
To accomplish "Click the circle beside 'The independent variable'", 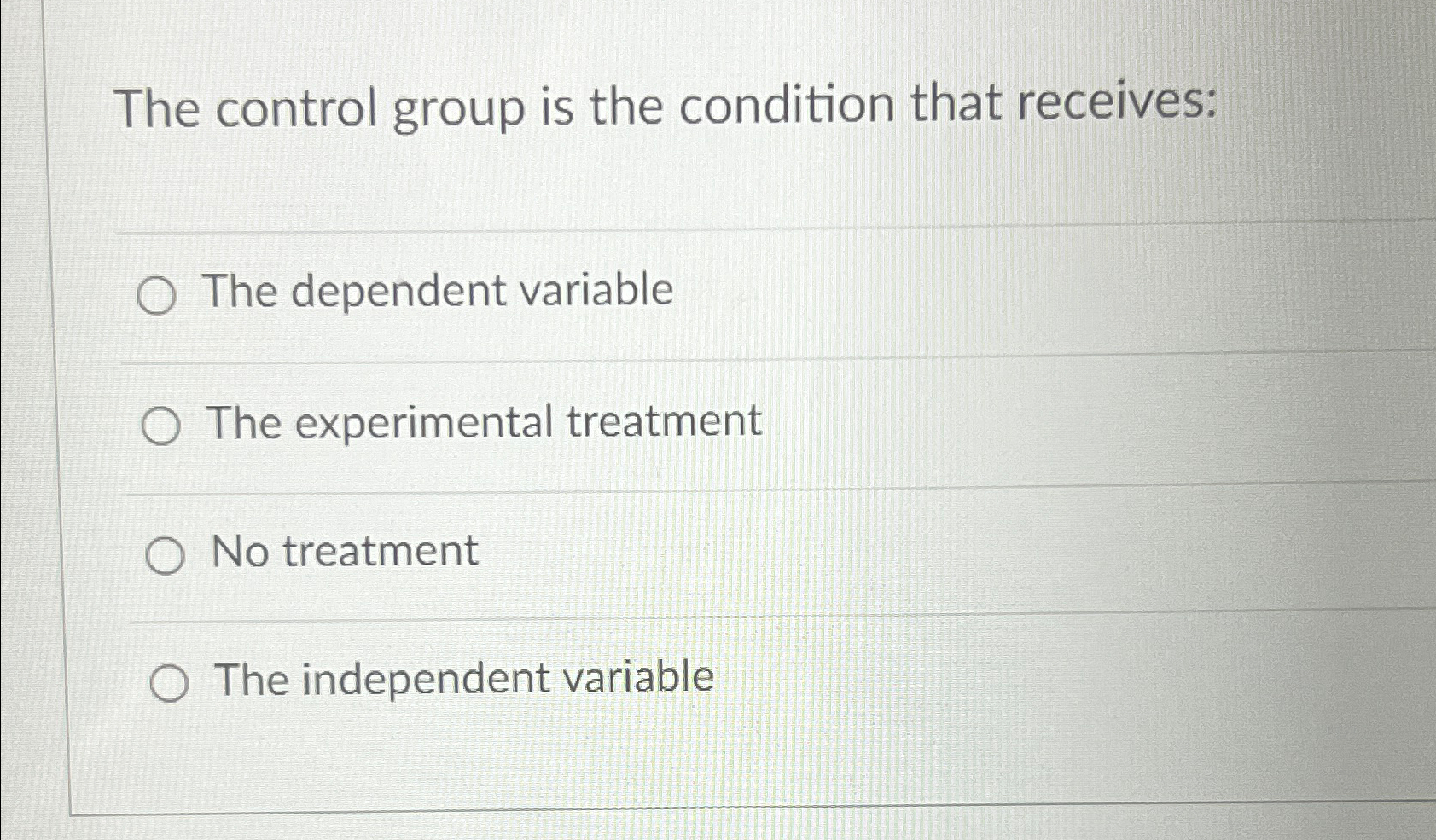I will 171,681.
